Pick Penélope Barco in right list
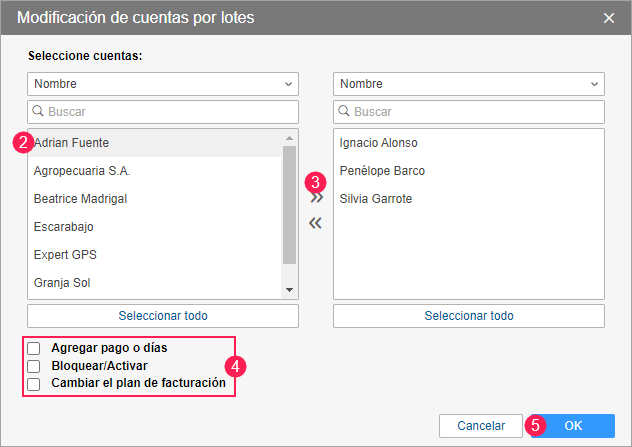632x447 pixels. point(382,171)
